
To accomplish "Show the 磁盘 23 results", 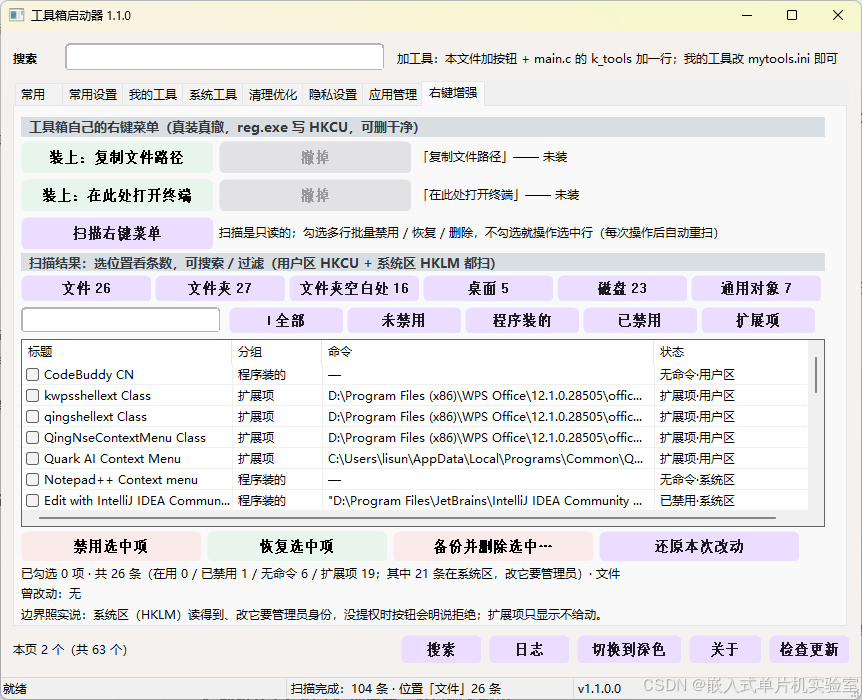I will pos(622,288).
